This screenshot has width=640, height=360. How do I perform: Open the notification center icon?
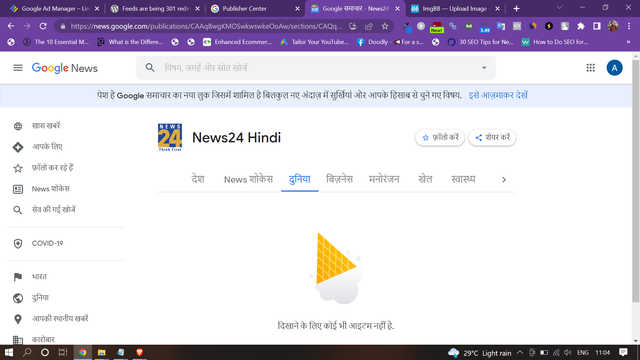(623, 353)
